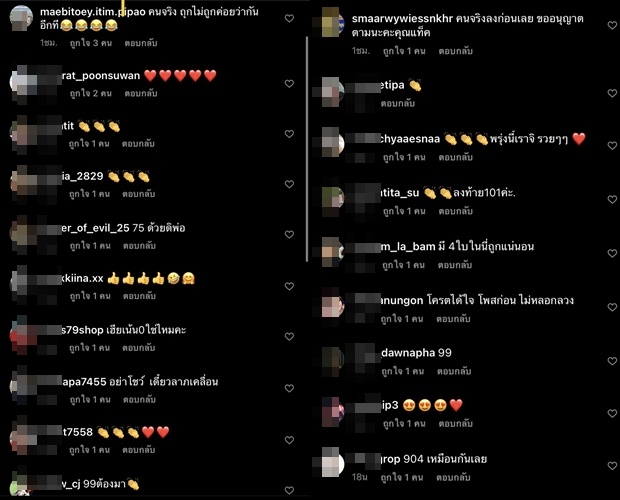Like the er_of_evil_25 comment
The image size is (620, 500).
pyautogui.click(x=289, y=234)
